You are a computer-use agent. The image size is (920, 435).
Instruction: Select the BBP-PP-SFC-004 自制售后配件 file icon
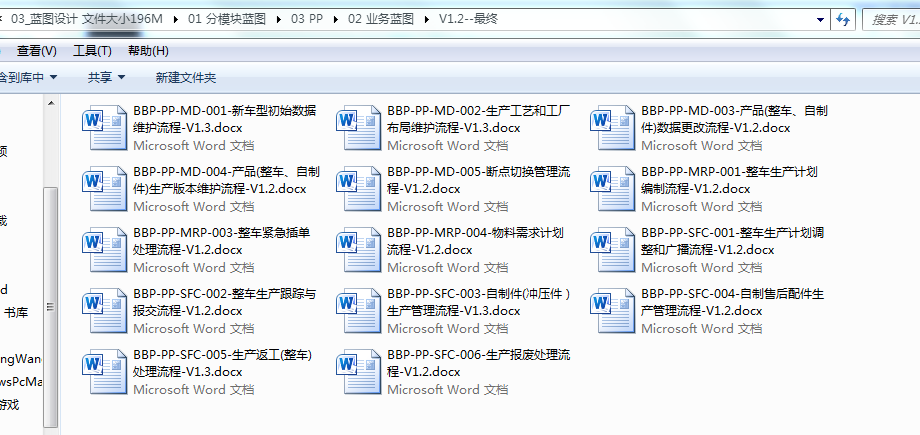click(613, 310)
